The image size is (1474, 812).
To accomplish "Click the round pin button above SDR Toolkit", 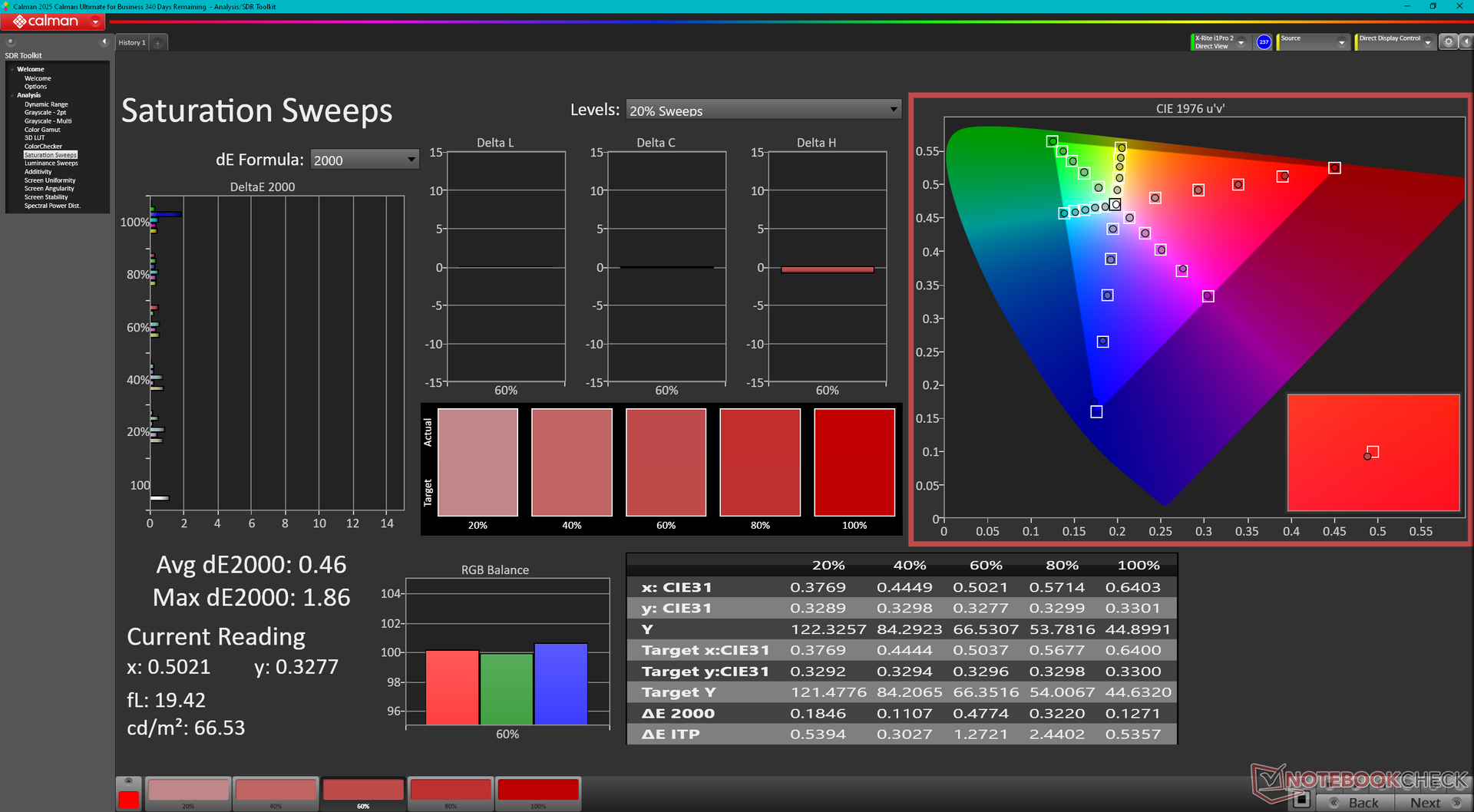I will click(11, 42).
